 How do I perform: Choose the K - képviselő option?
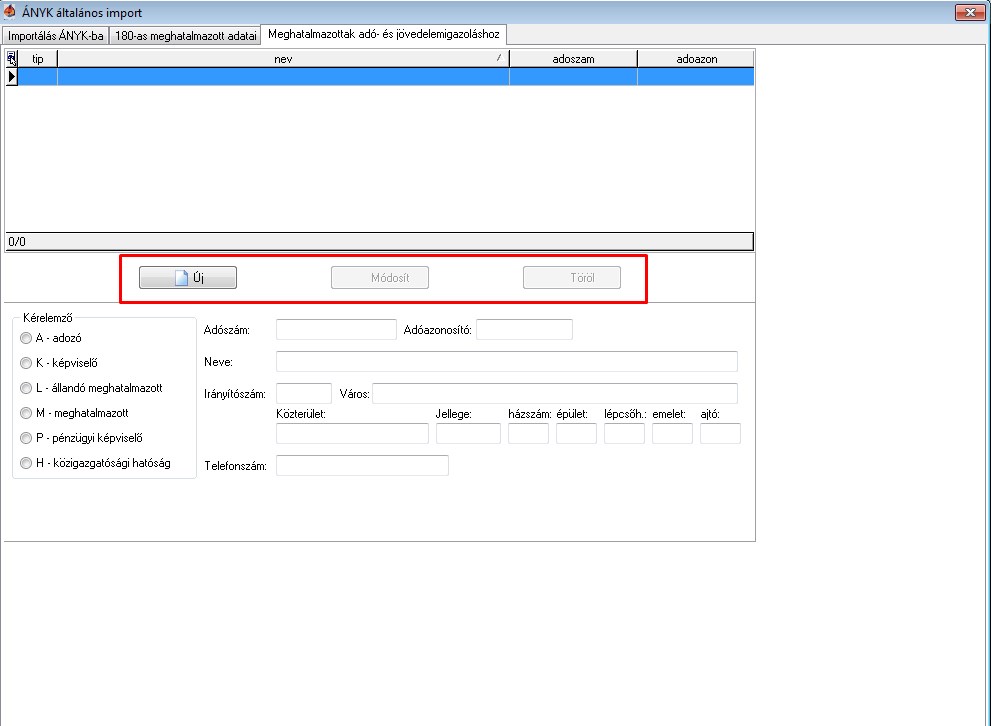(26, 363)
